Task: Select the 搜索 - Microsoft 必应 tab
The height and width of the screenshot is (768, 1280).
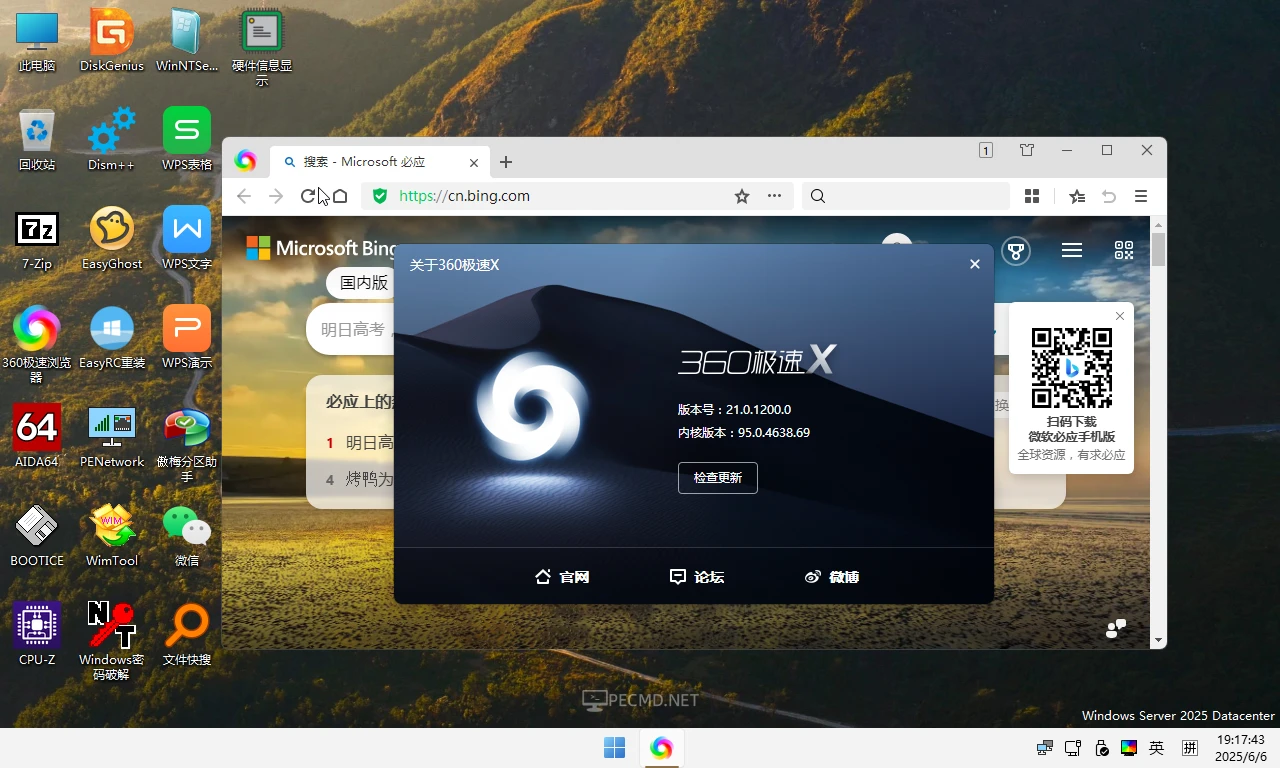Action: tap(380, 162)
